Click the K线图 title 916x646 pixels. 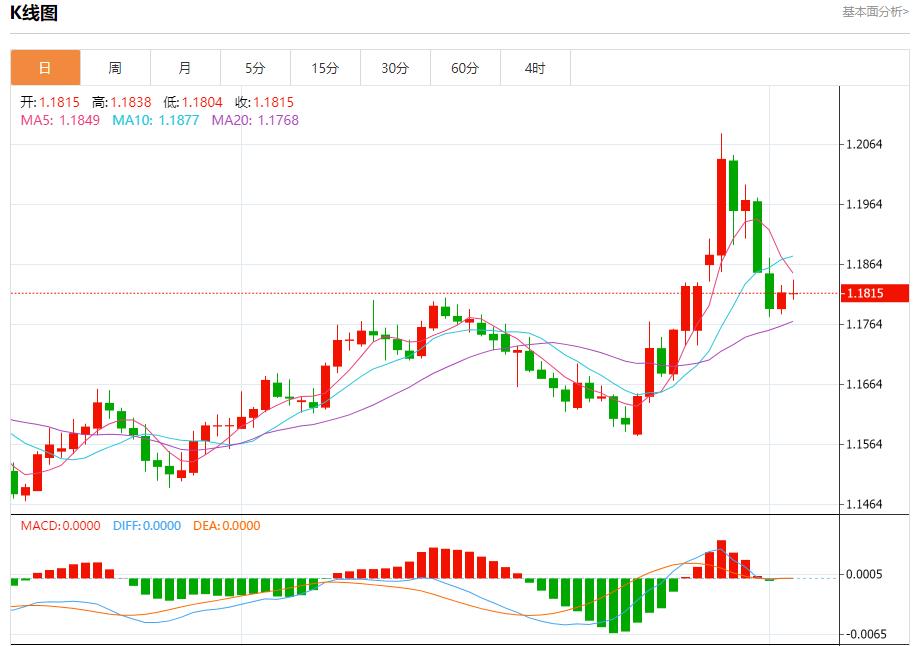click(x=34, y=13)
